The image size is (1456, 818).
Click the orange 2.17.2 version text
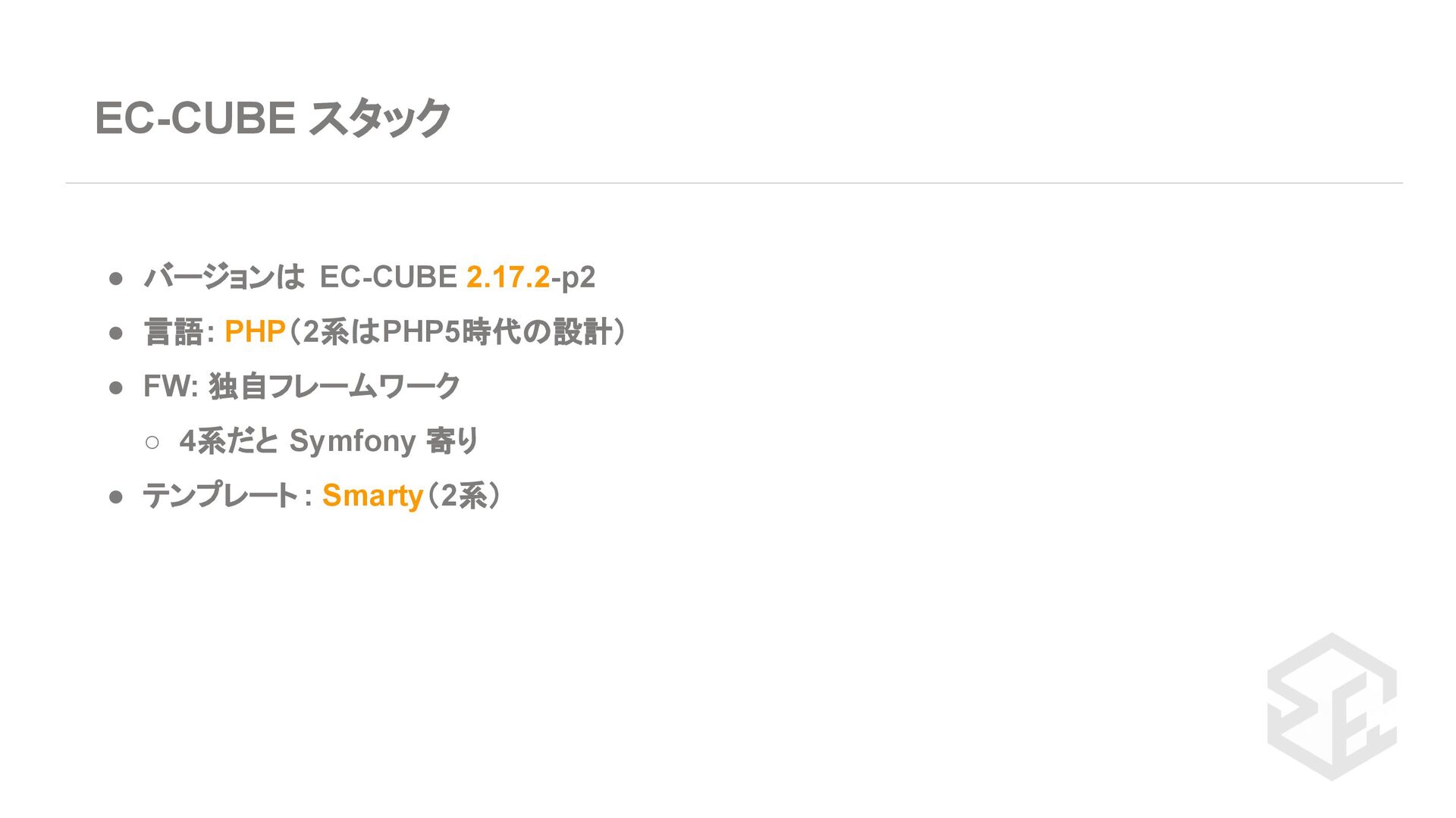(507, 277)
